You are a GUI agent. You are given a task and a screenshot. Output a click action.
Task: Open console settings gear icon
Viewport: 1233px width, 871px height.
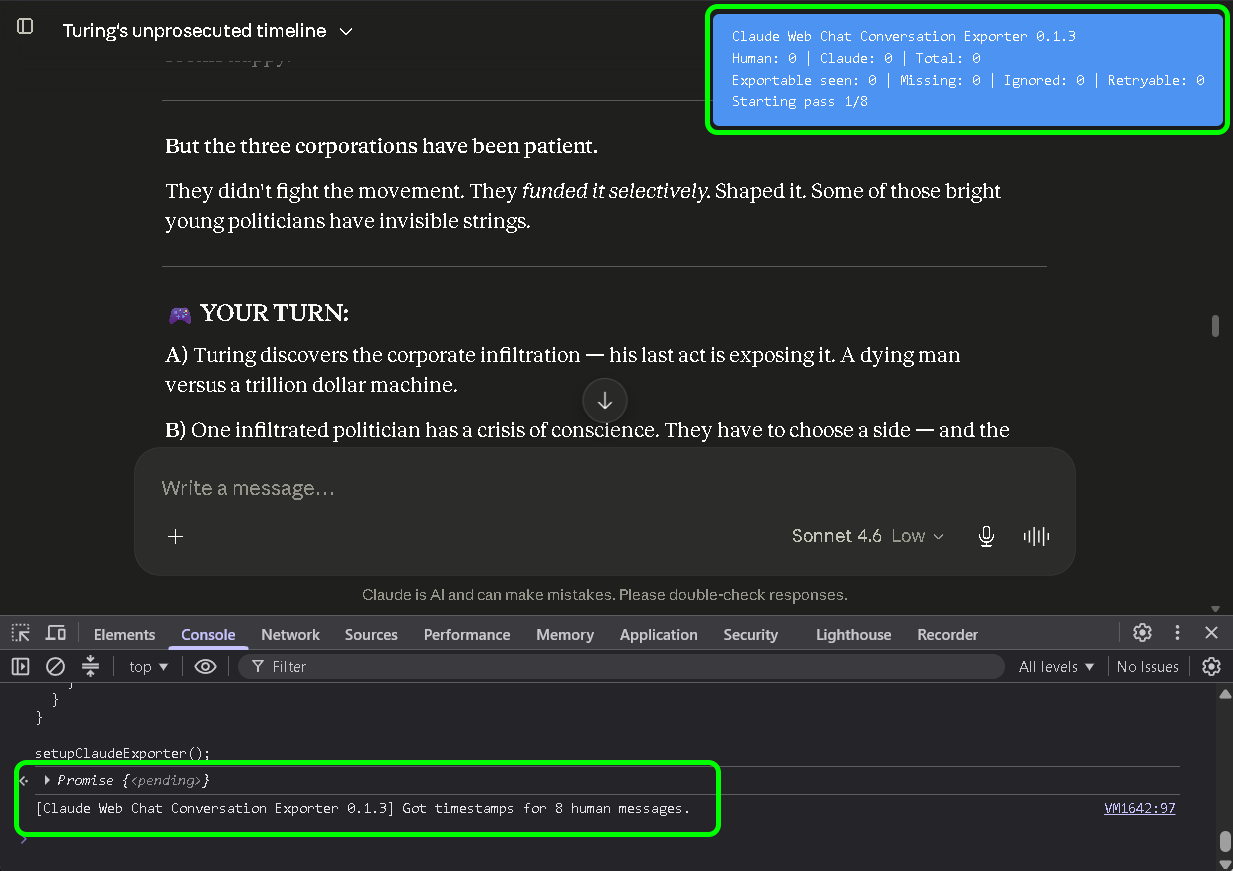(x=1211, y=666)
